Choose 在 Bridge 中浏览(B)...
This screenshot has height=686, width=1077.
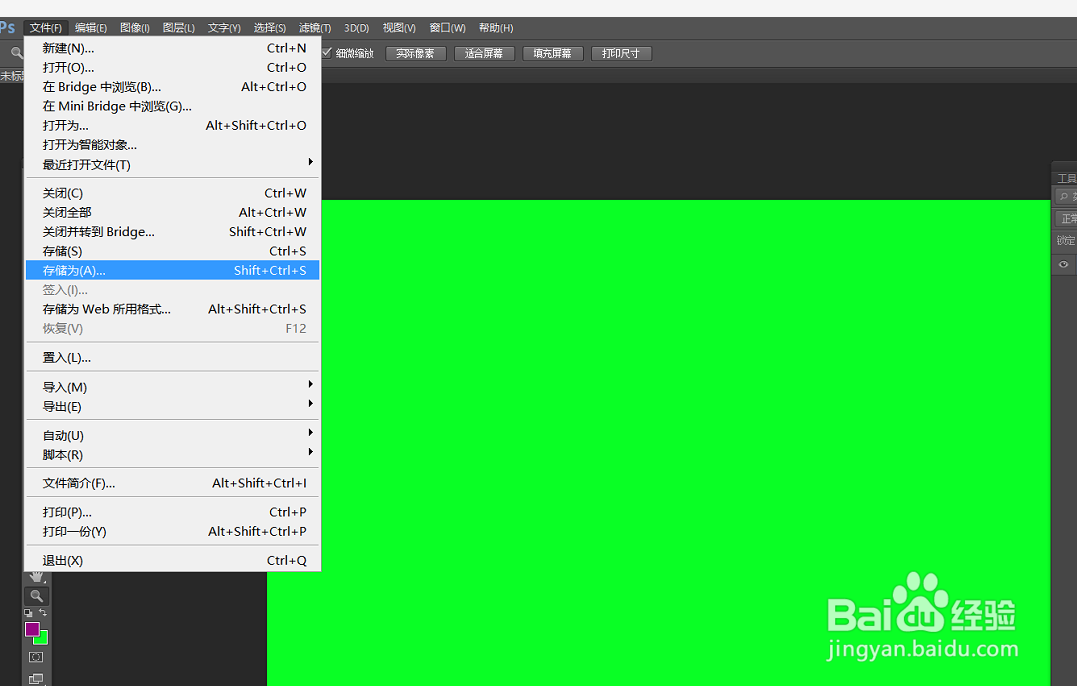pos(172,87)
